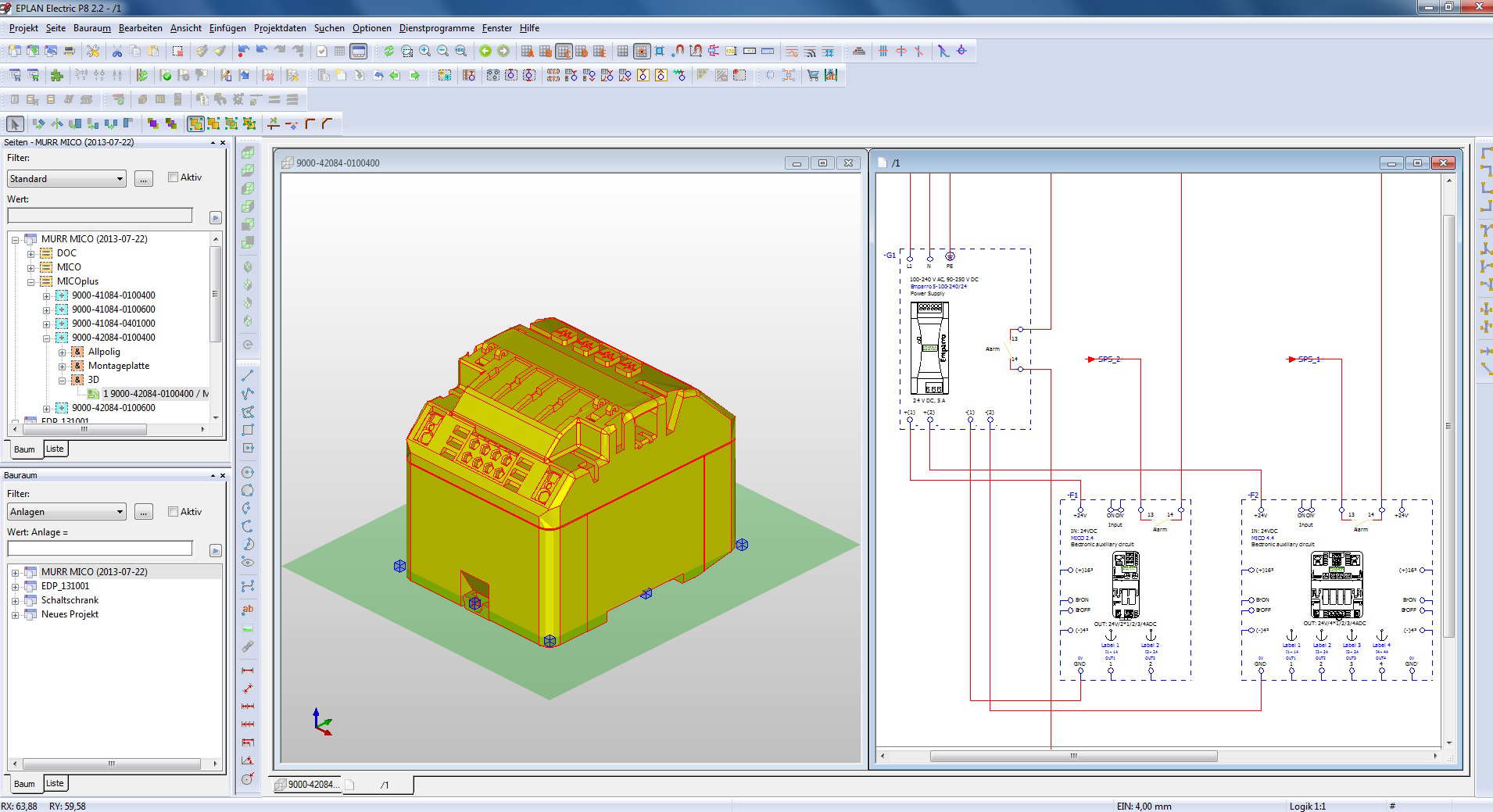Expand Schaltschrank in Bauraum tree
This screenshot has height=812, width=1493.
[x=15, y=600]
